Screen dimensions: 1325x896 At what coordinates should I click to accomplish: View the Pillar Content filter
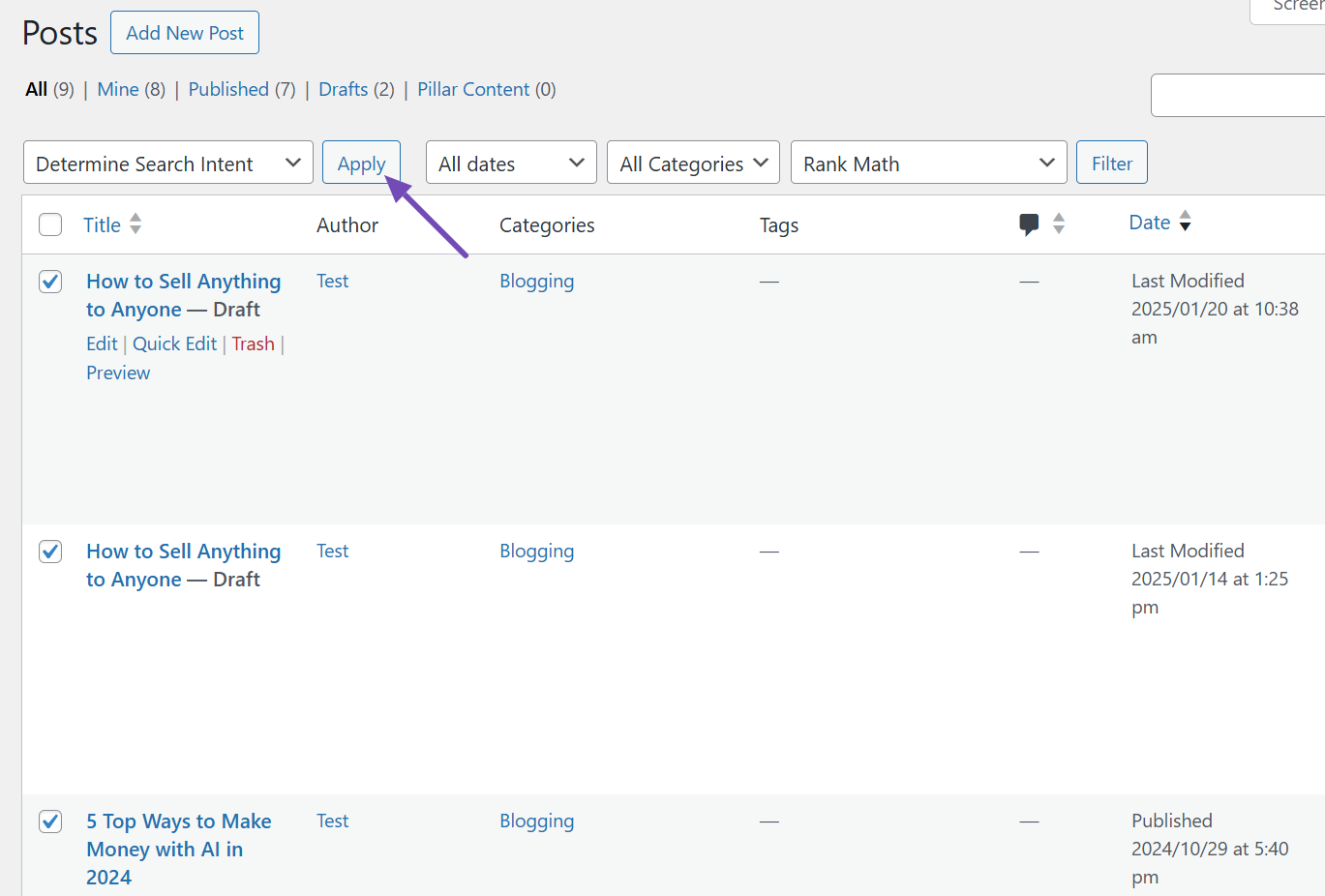(x=473, y=89)
